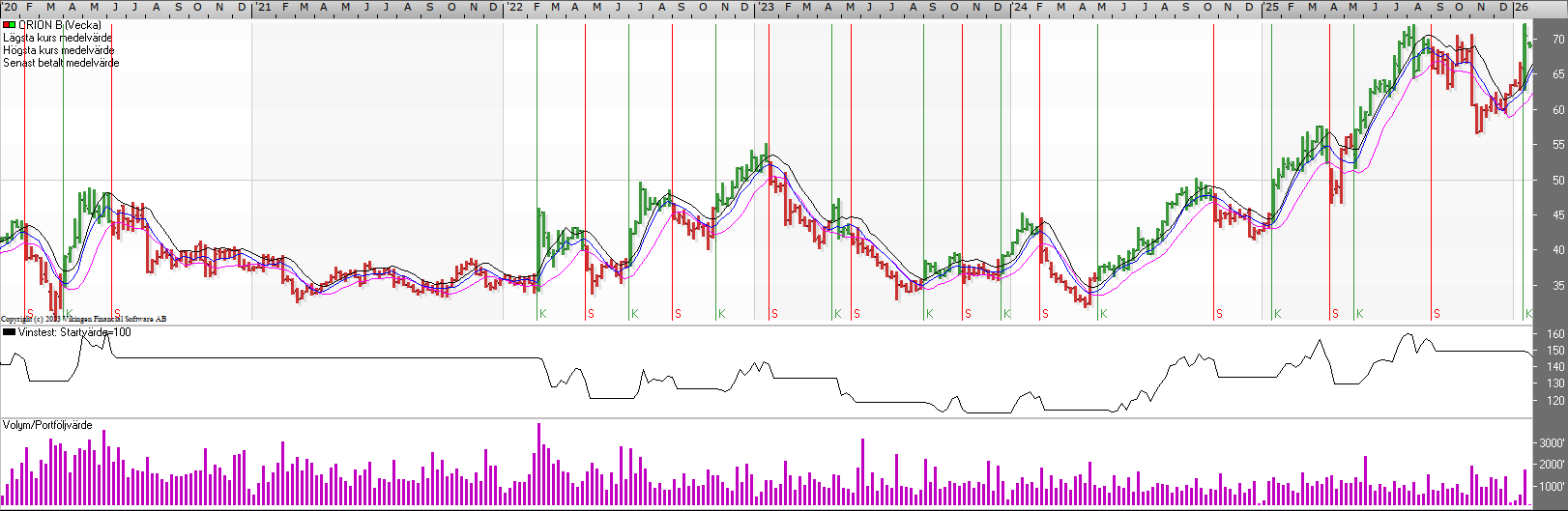Click the Senast betalt medelvärde legend label

61,63
